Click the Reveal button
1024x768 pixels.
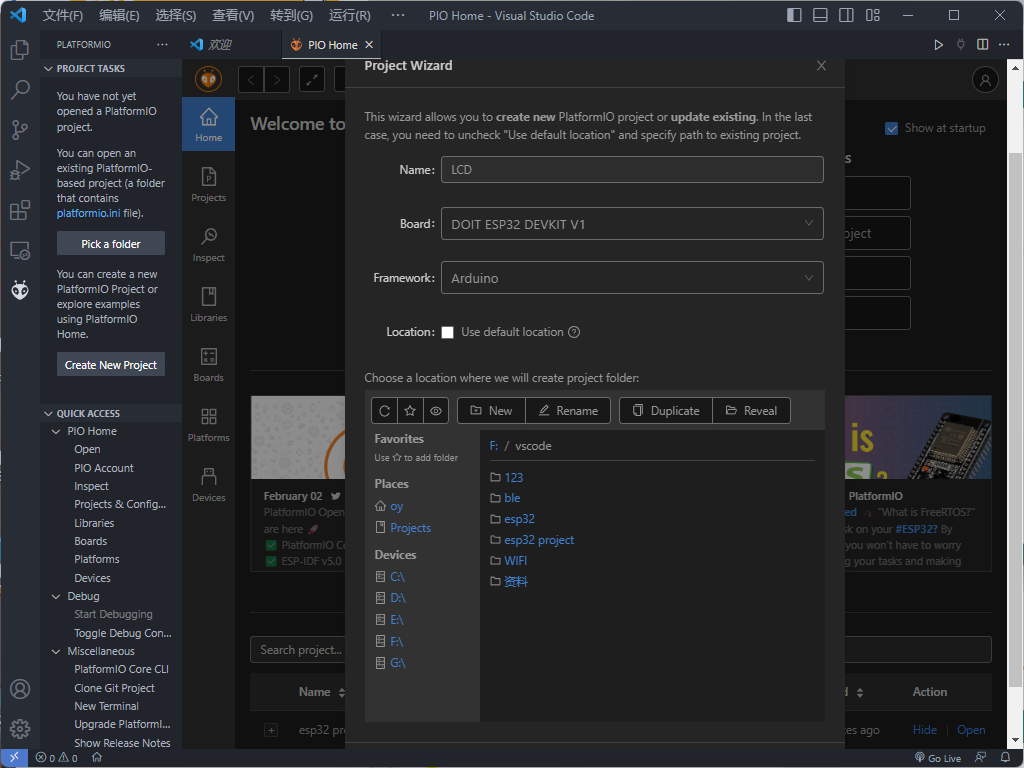[752, 411]
